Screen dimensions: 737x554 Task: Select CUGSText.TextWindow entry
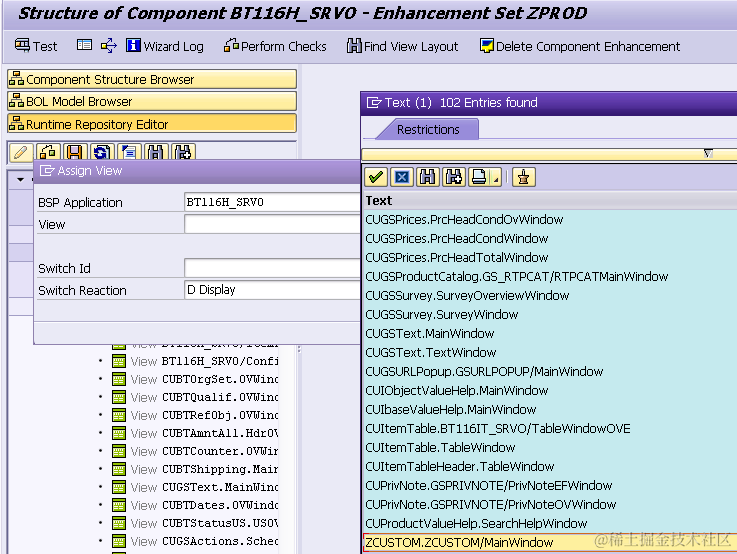(x=431, y=352)
